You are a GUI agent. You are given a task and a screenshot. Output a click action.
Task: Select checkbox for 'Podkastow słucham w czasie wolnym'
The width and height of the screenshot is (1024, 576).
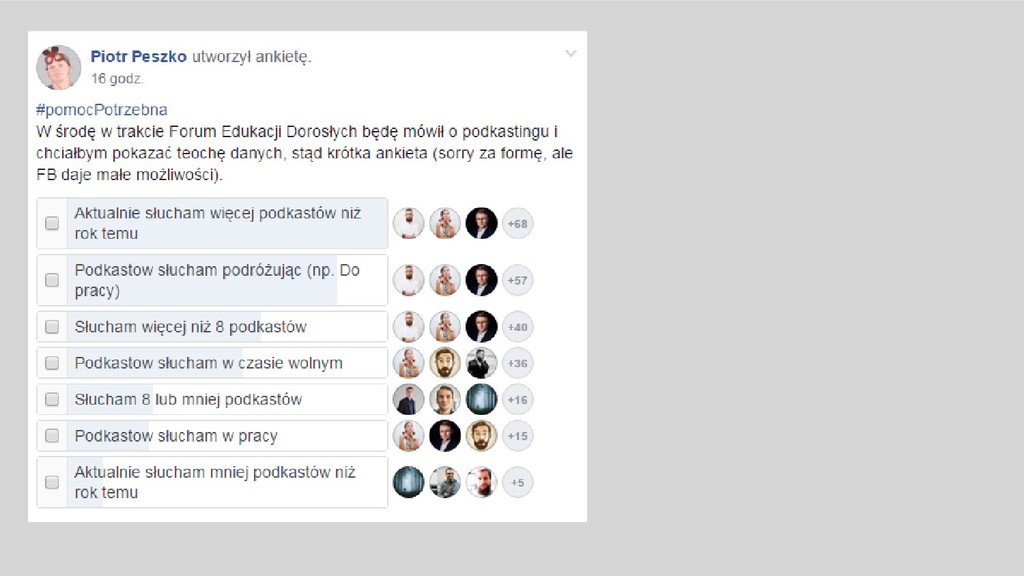(52, 363)
